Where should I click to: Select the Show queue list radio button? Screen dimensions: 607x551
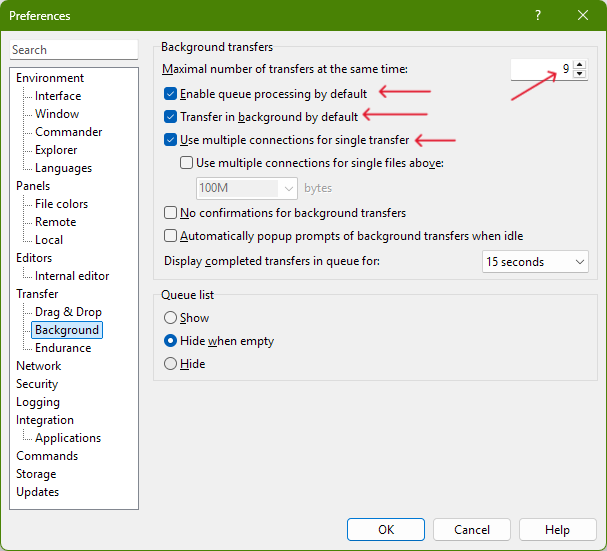click(171, 318)
